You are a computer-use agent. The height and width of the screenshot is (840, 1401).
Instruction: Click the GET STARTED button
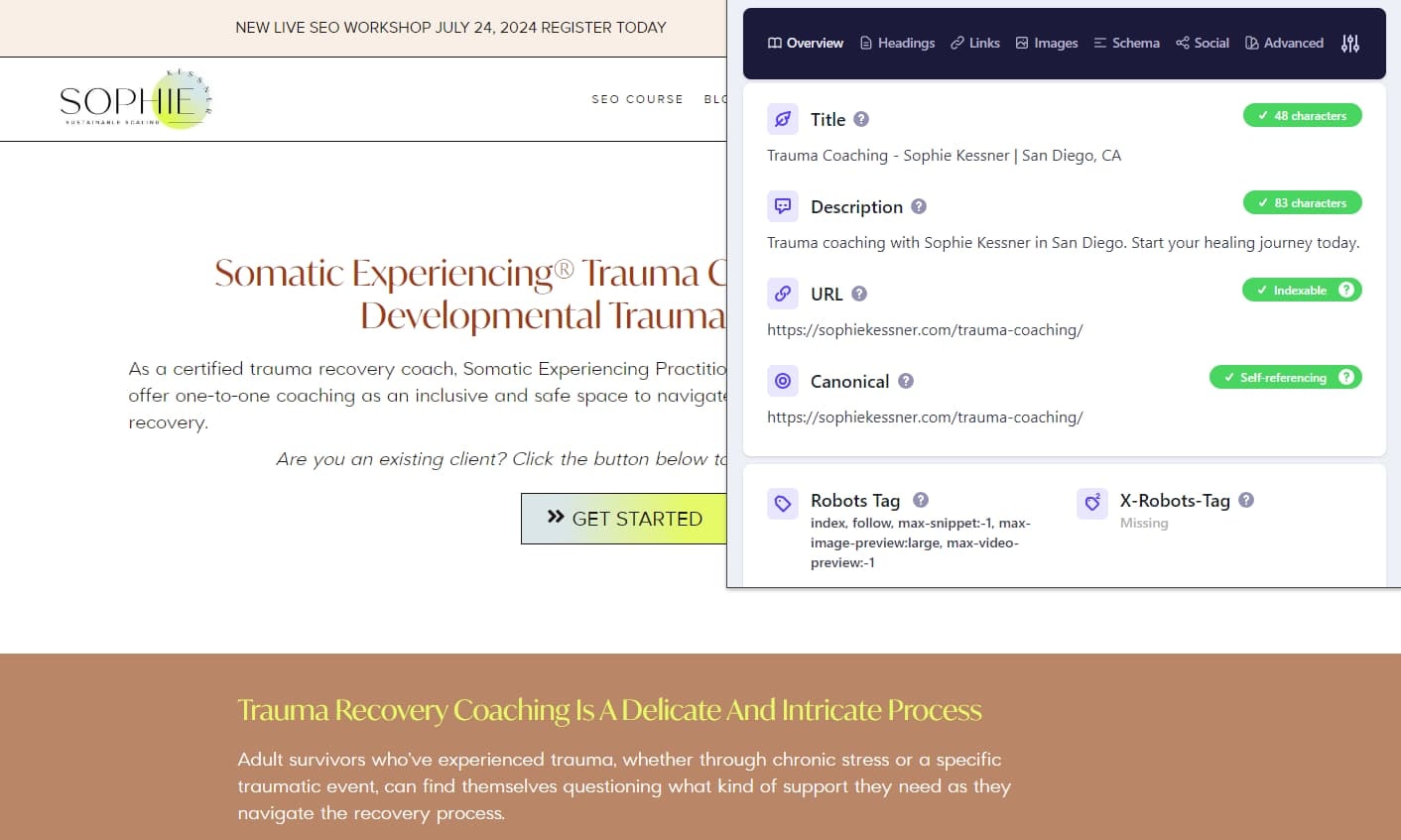tap(624, 519)
